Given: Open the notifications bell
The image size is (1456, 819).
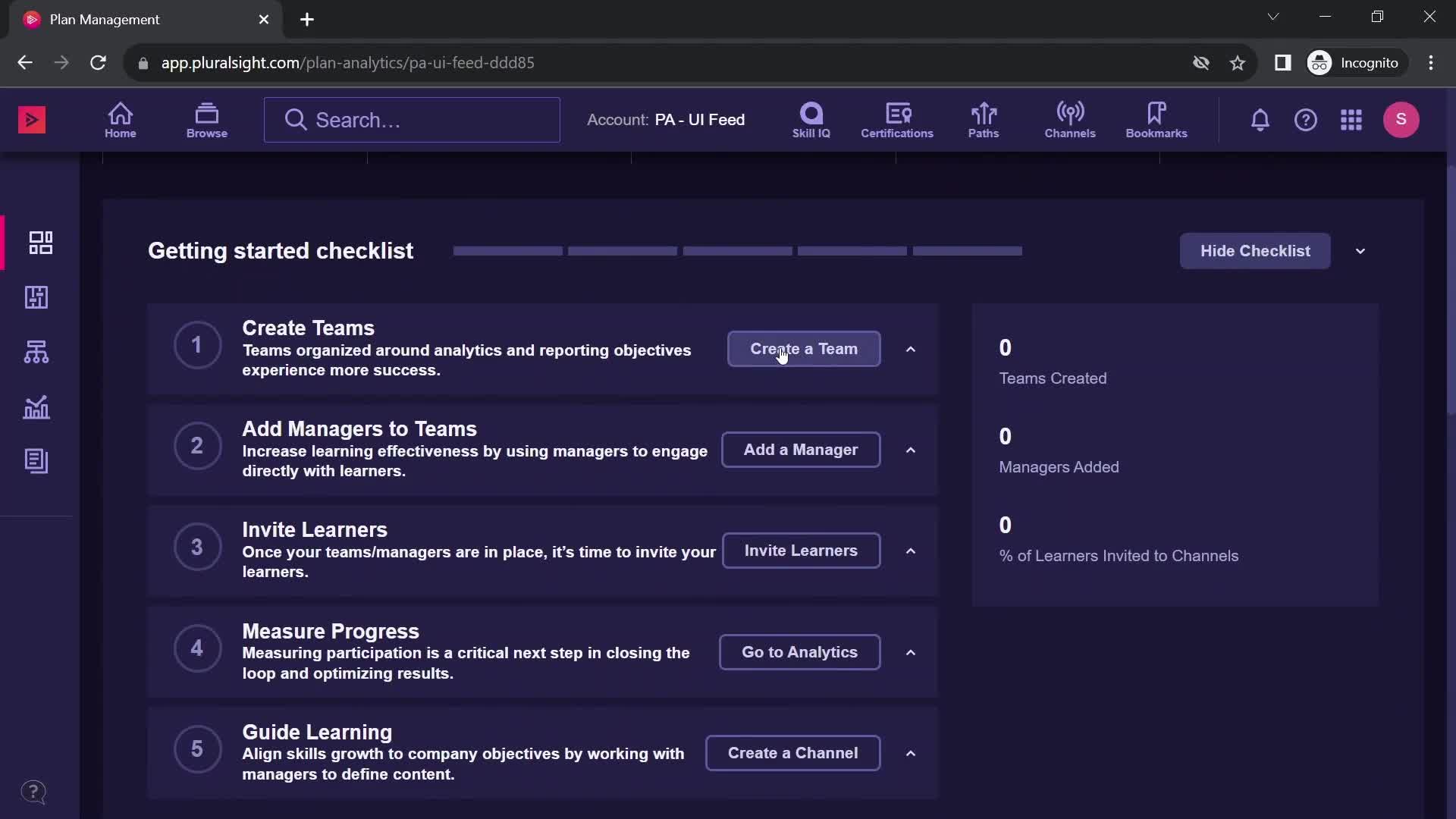Looking at the screenshot, I should (x=1260, y=120).
